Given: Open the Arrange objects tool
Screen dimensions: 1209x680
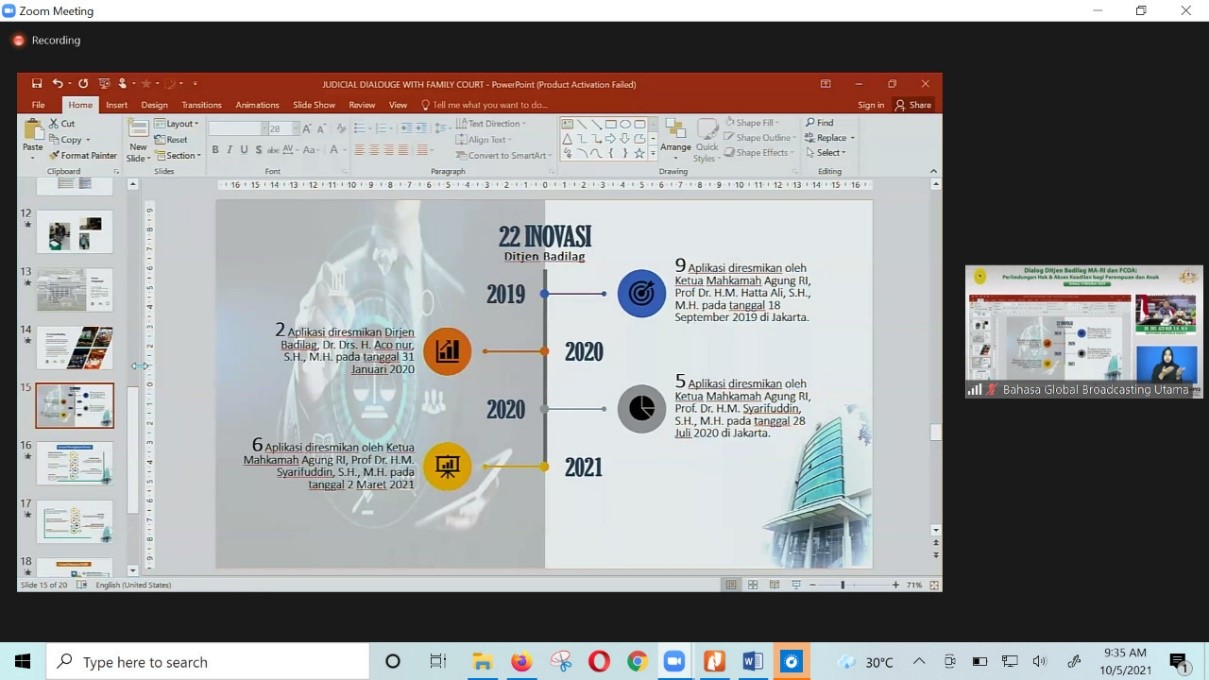Looking at the screenshot, I should pyautogui.click(x=676, y=139).
